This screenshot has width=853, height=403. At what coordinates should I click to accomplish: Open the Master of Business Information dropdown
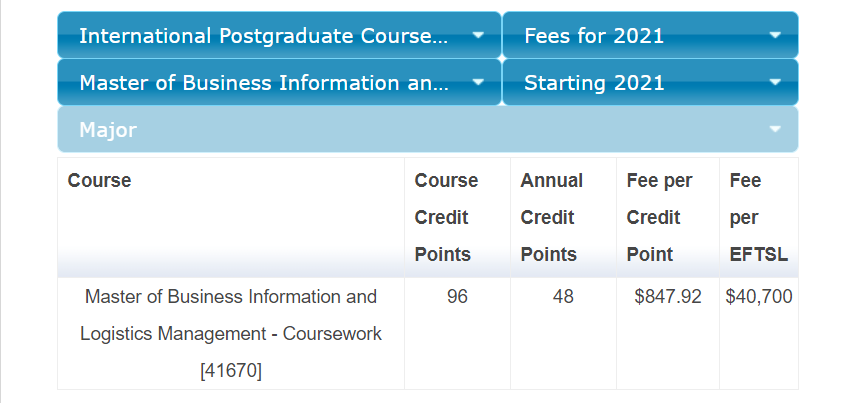(x=279, y=83)
